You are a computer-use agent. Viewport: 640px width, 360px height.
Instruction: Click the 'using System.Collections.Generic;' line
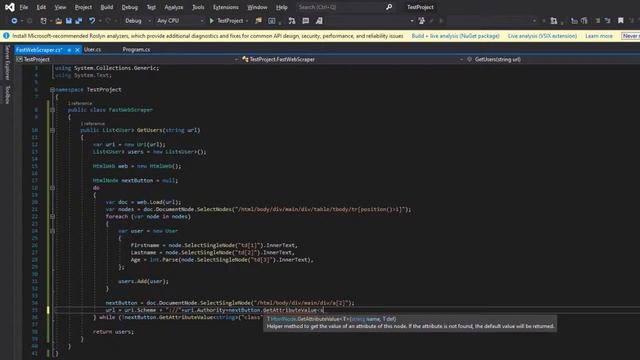click(x=107, y=68)
